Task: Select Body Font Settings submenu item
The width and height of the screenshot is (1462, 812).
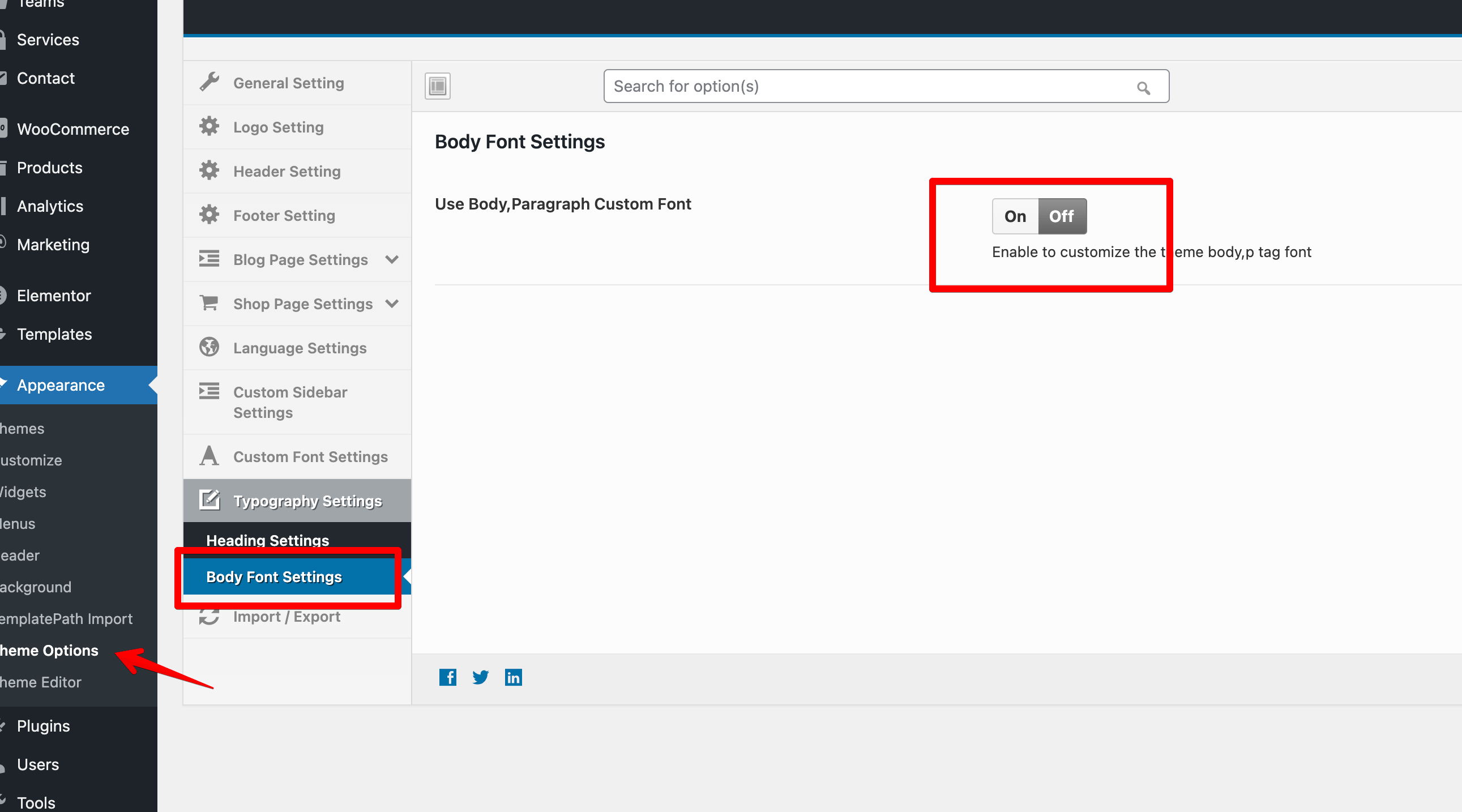Action: pos(273,576)
